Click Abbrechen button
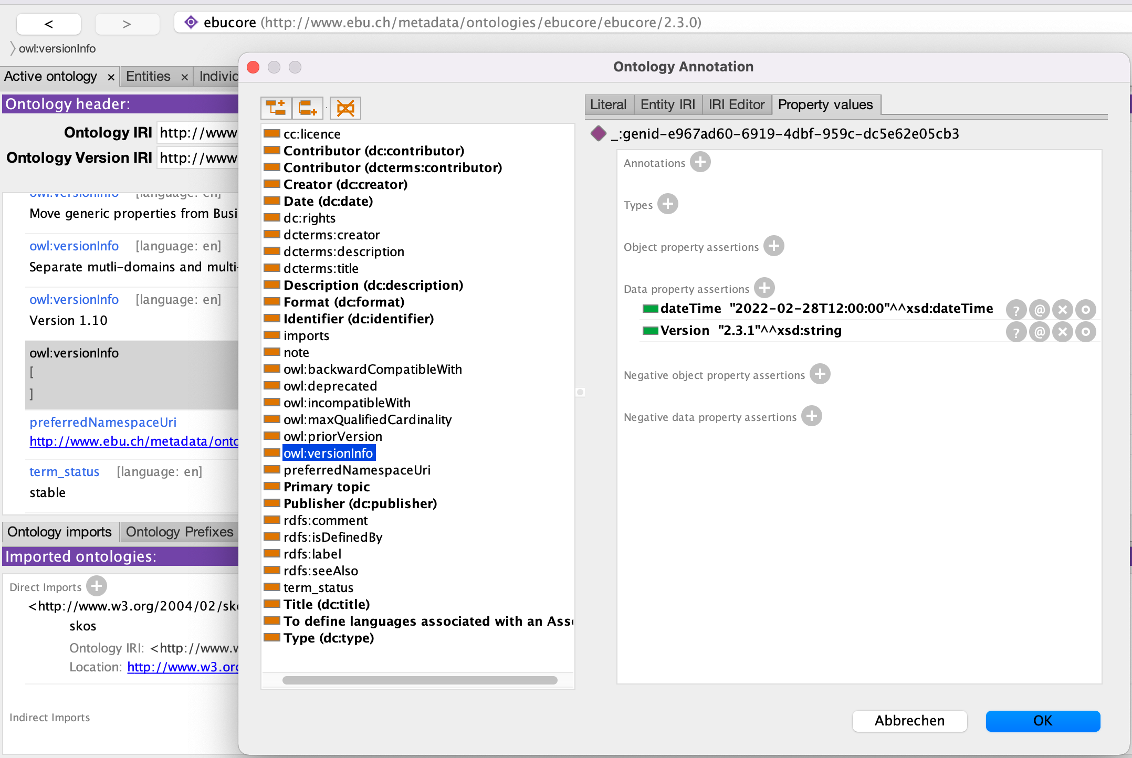The height and width of the screenshot is (758, 1132). point(910,720)
